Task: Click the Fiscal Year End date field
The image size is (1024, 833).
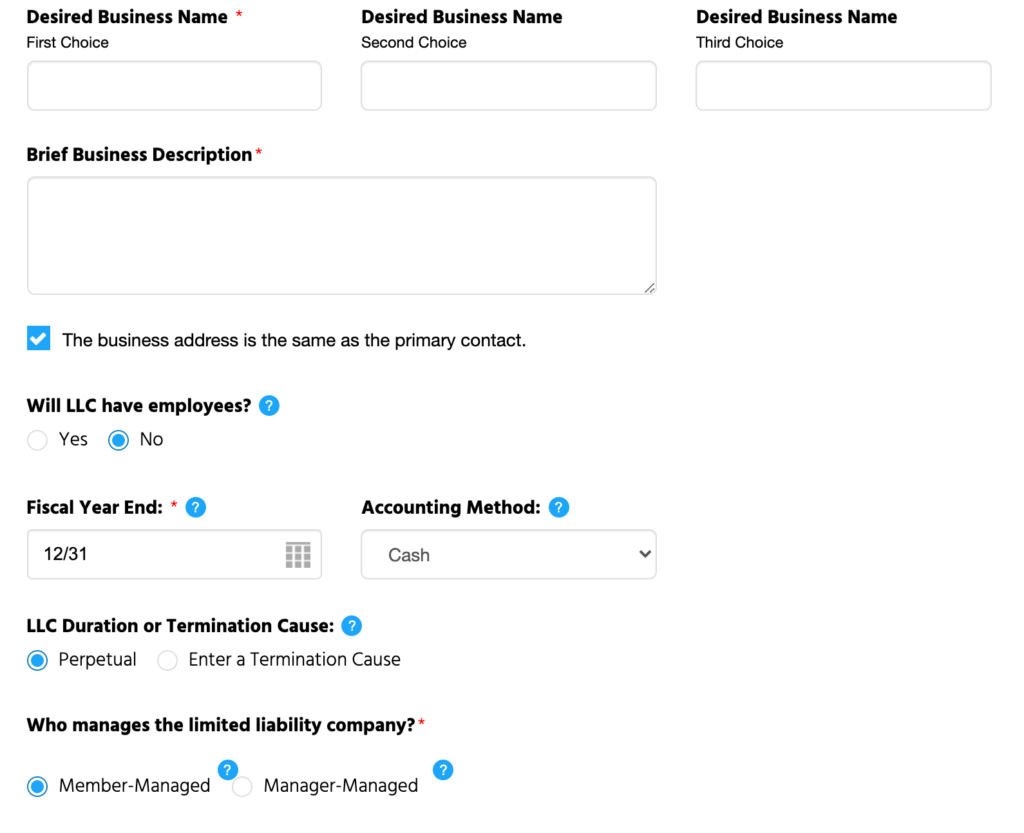Action: tap(174, 554)
